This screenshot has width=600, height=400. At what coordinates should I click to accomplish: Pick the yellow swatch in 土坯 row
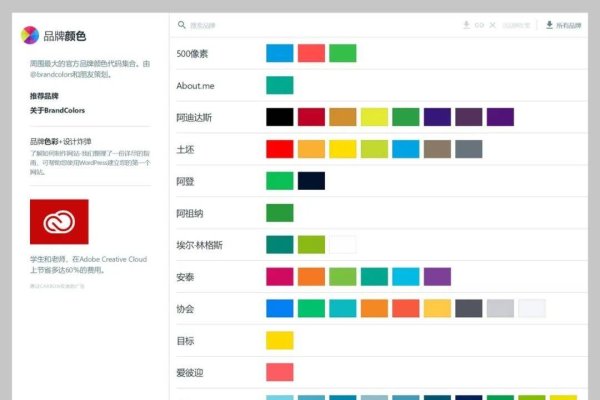point(343,149)
